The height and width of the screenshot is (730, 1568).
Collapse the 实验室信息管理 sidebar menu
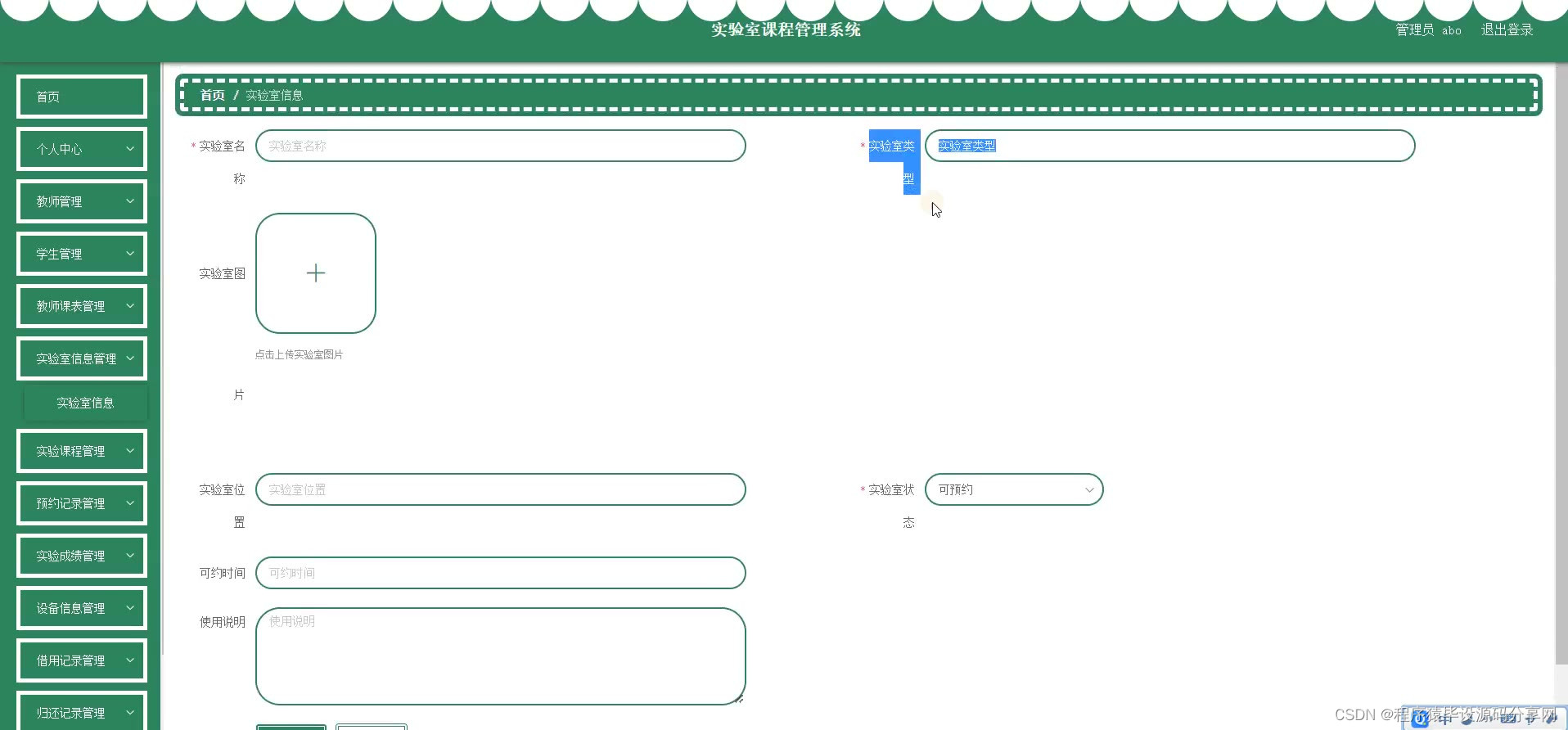(x=82, y=358)
